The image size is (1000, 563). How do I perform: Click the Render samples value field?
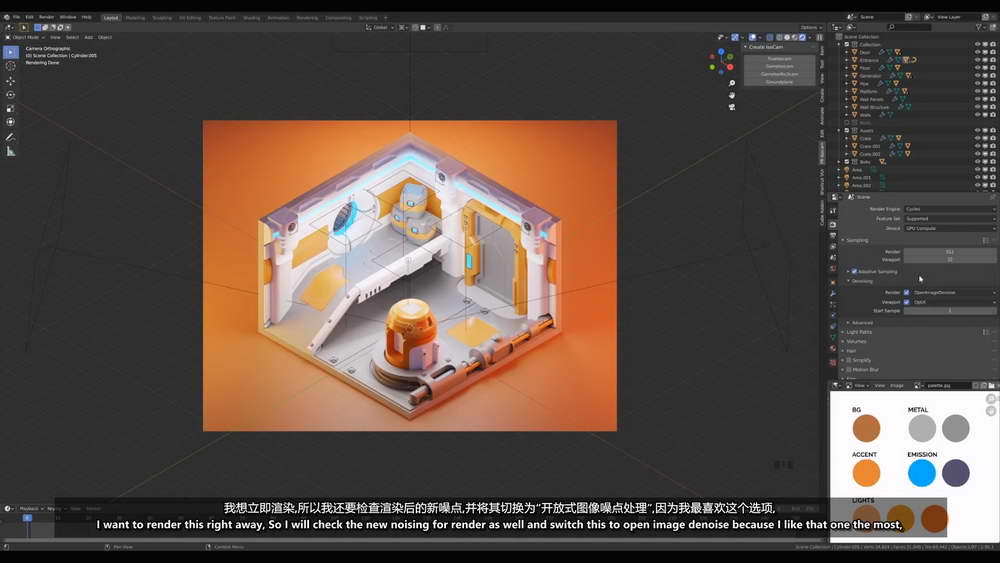(949, 252)
